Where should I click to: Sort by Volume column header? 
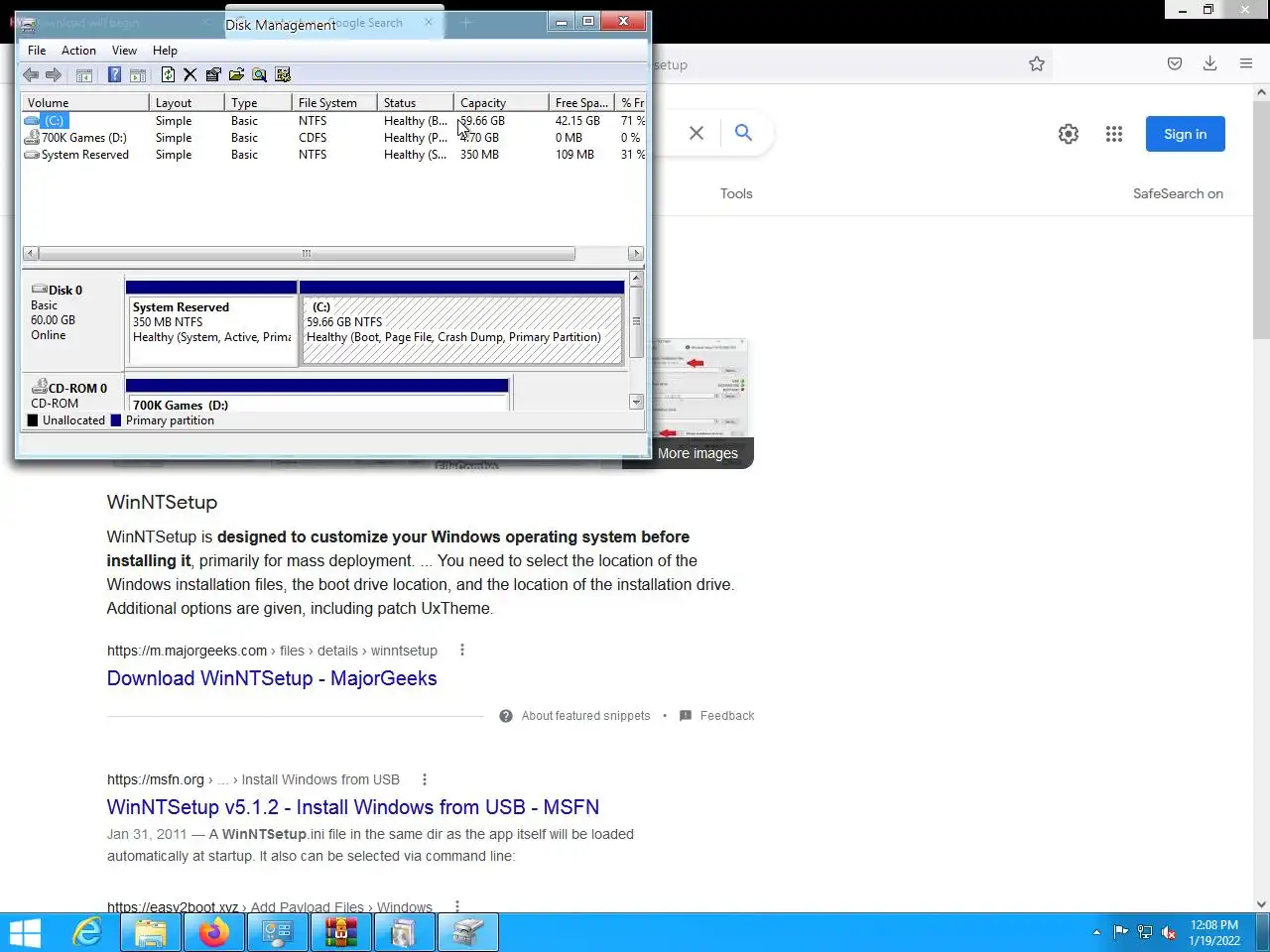[x=85, y=102]
